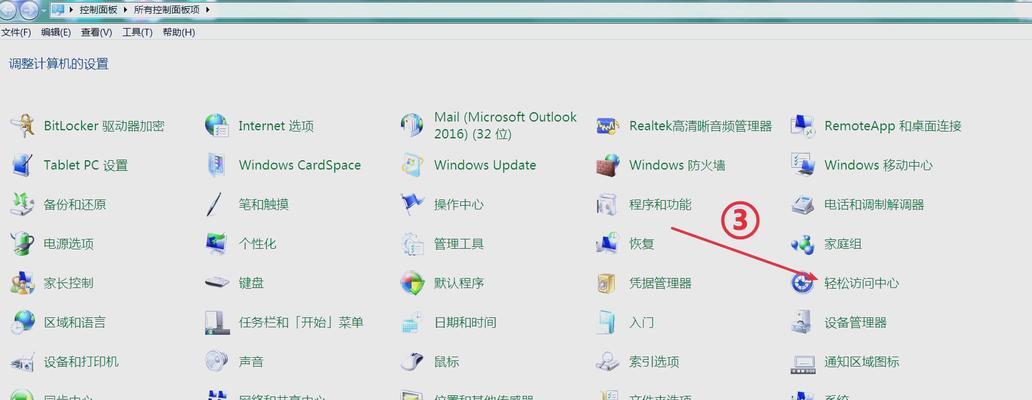Open the 日期和时间 link
Screen dimensions: 1032x400
(x=465, y=322)
